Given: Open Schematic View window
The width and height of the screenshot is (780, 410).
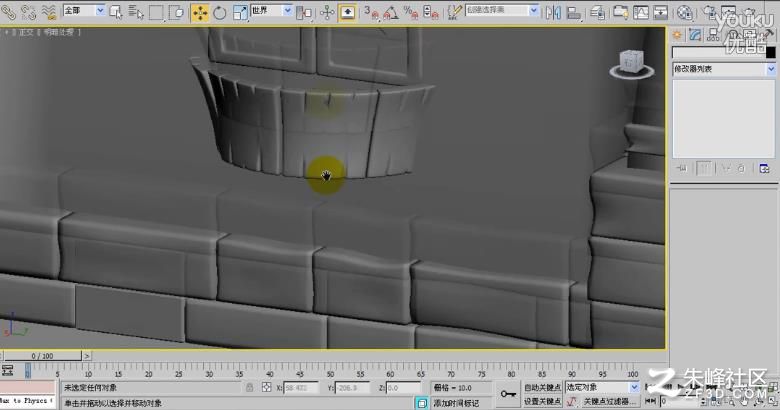Looking at the screenshot, I should pyautogui.click(x=661, y=12).
